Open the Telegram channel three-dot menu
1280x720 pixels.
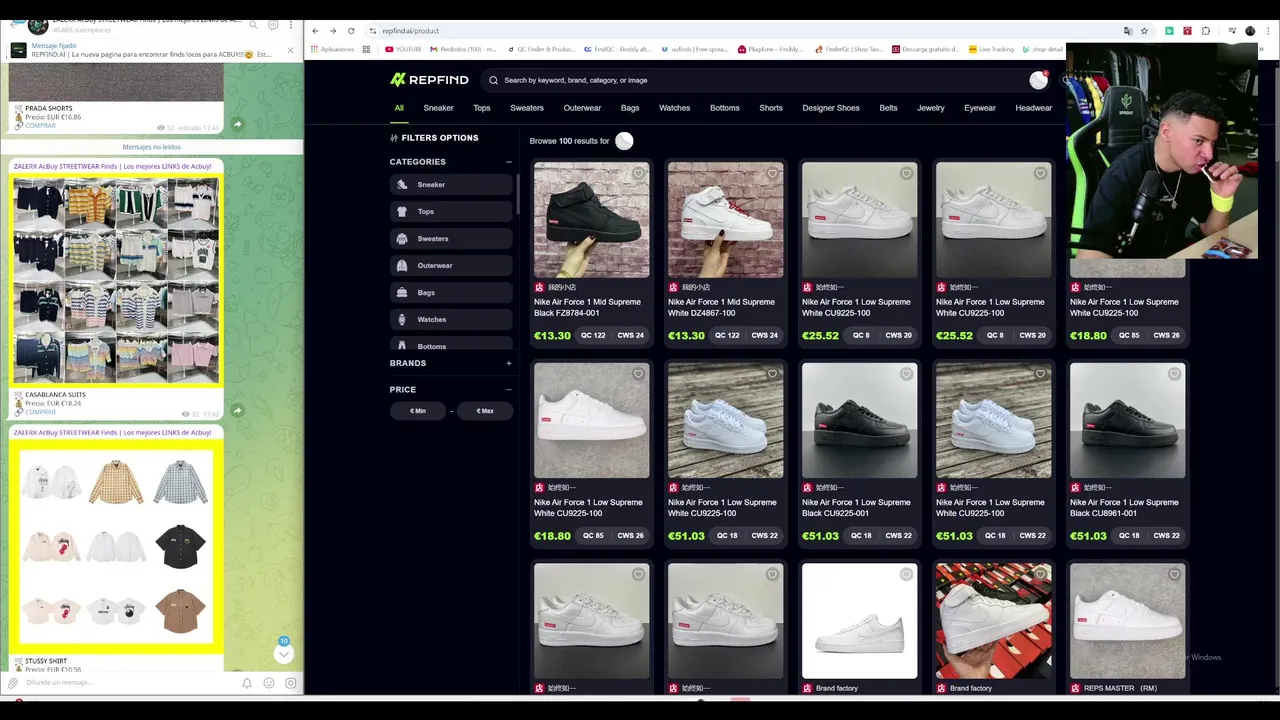click(x=291, y=25)
